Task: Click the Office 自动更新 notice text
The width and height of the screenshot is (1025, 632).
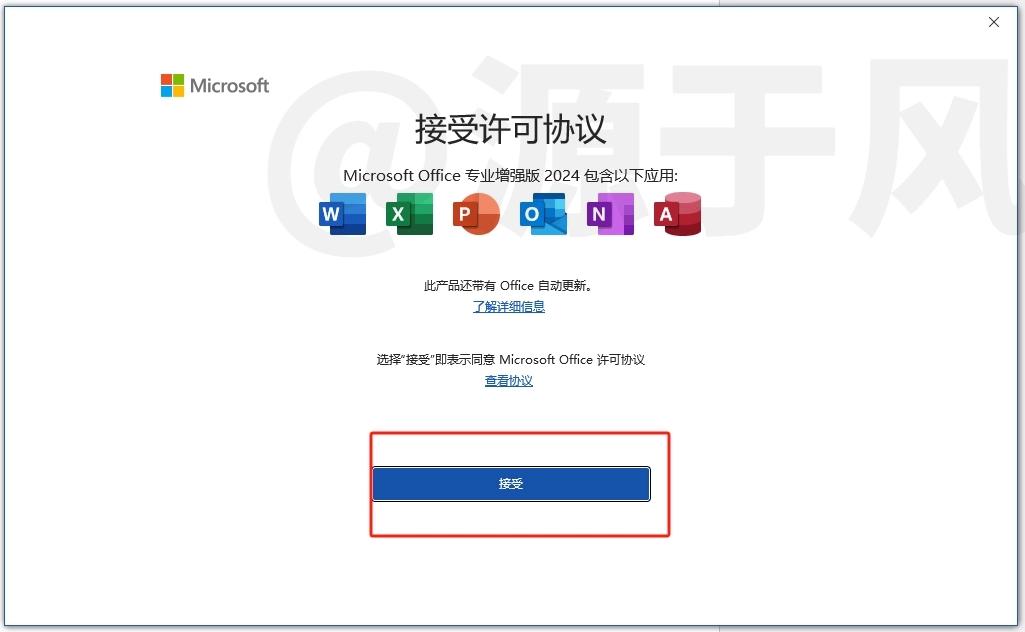Action: [509, 286]
